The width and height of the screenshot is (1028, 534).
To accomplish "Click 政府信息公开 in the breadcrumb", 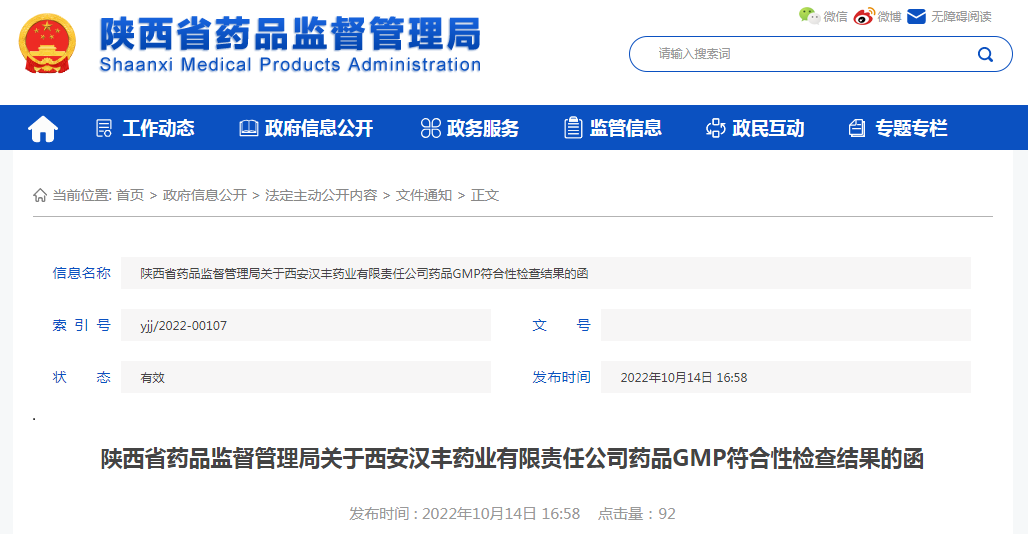I will click(205, 195).
